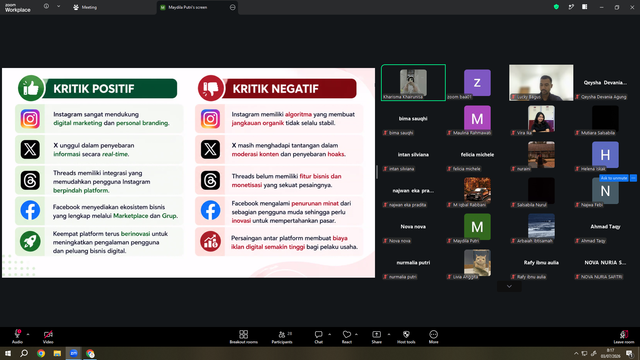
Task: Select Maydila Putri M avatar tile
Action: [x=477, y=227]
